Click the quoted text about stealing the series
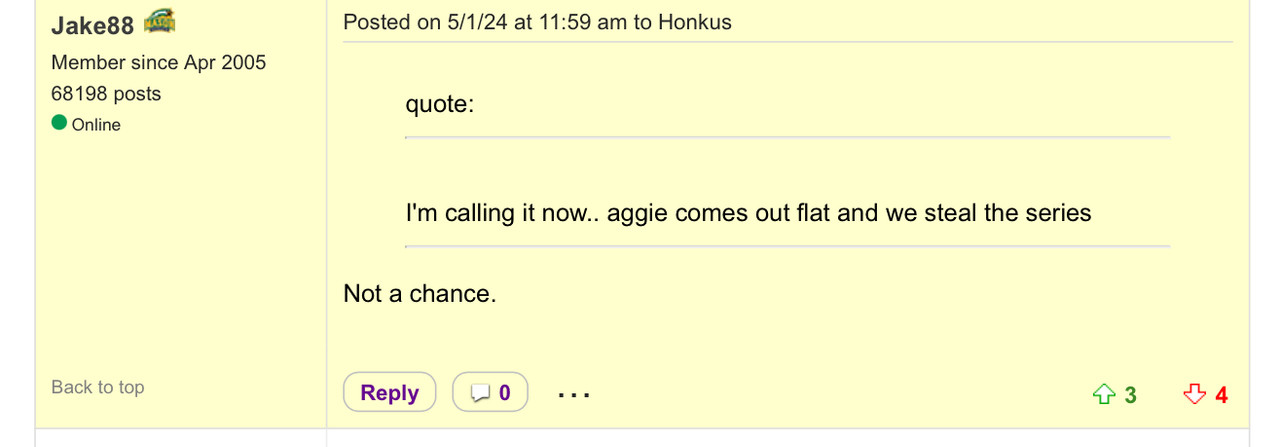 [x=748, y=212]
